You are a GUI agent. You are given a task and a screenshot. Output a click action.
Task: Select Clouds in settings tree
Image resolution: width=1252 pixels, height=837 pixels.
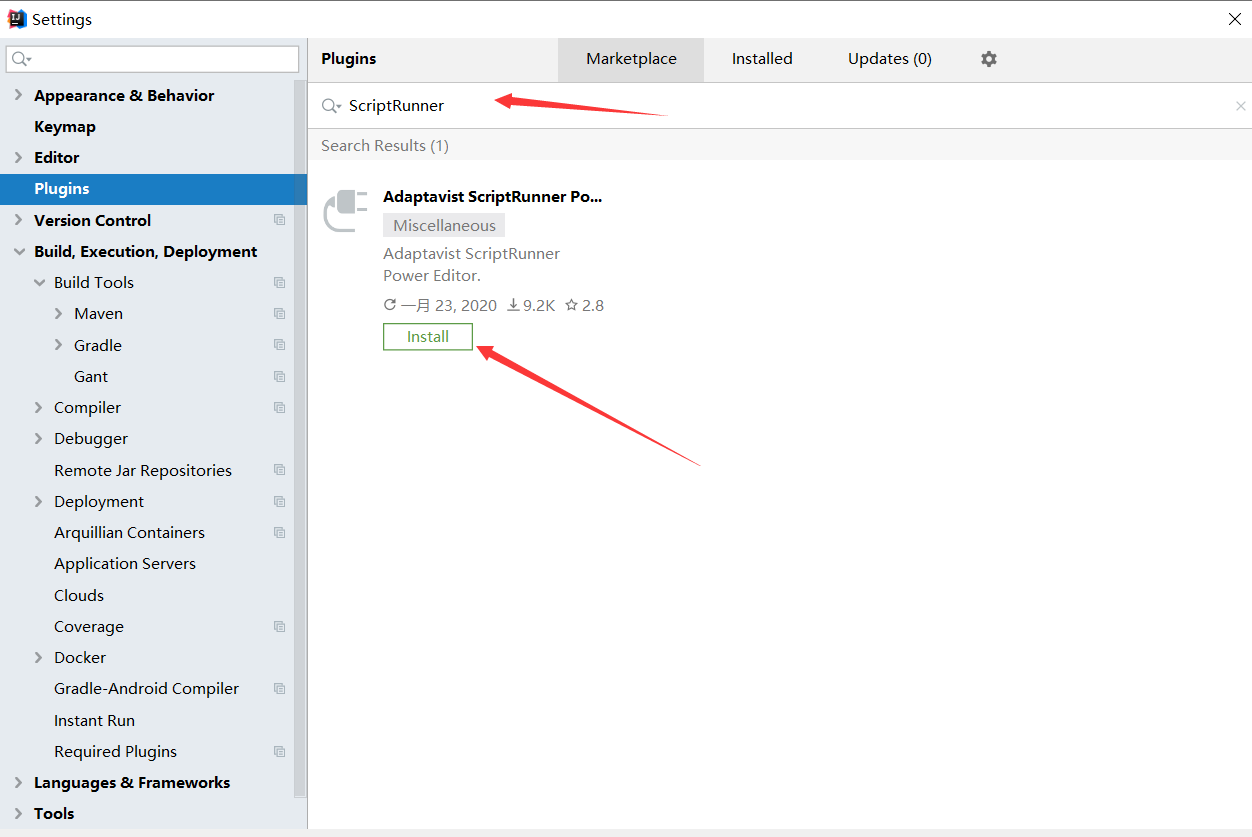tap(79, 595)
